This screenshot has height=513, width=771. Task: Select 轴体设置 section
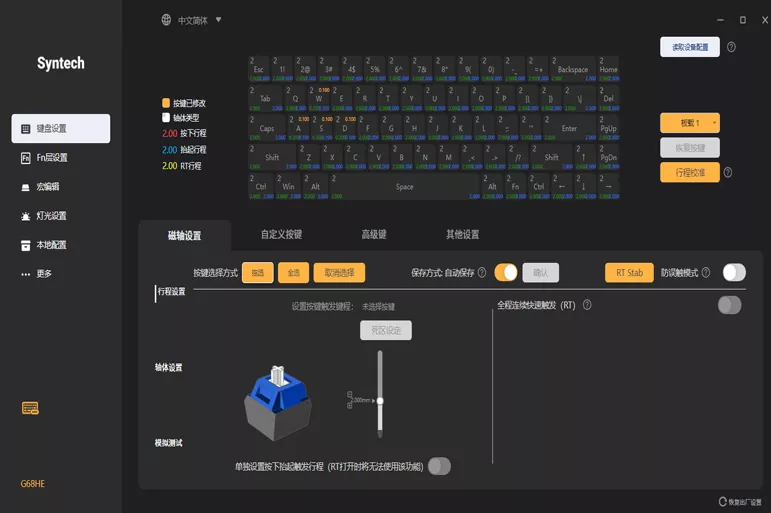click(x=169, y=367)
